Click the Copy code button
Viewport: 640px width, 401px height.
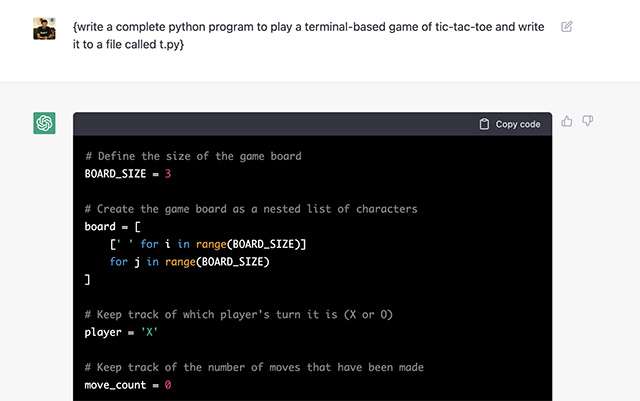(x=510, y=124)
